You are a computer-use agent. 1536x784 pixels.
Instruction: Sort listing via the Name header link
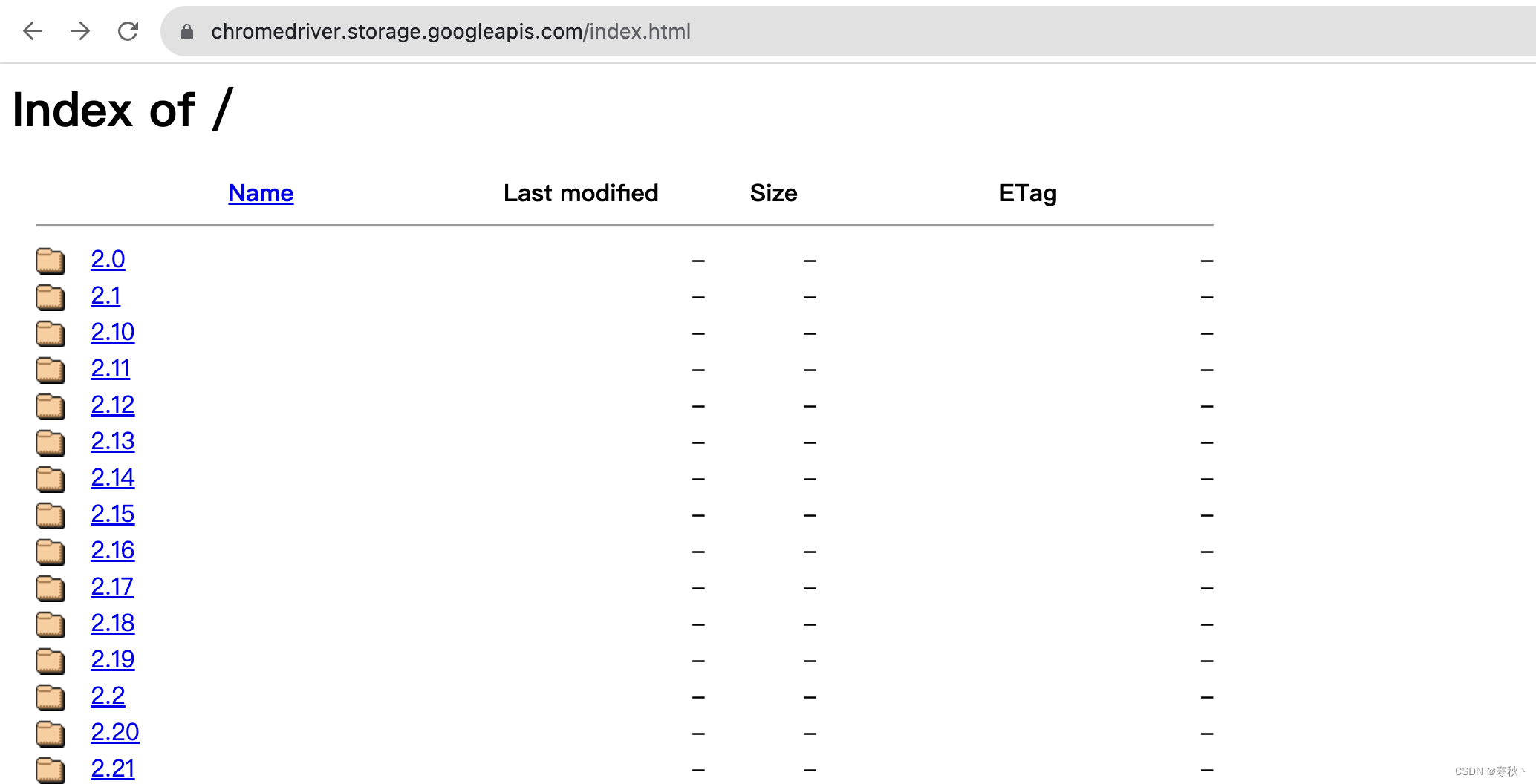(x=261, y=193)
